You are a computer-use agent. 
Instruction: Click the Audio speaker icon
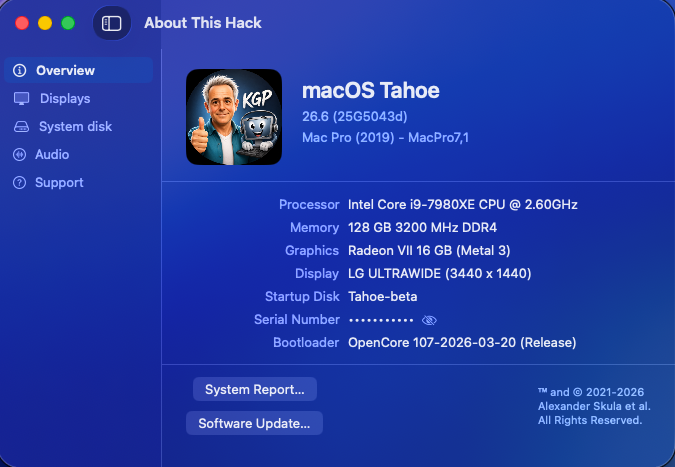pyautogui.click(x=19, y=155)
